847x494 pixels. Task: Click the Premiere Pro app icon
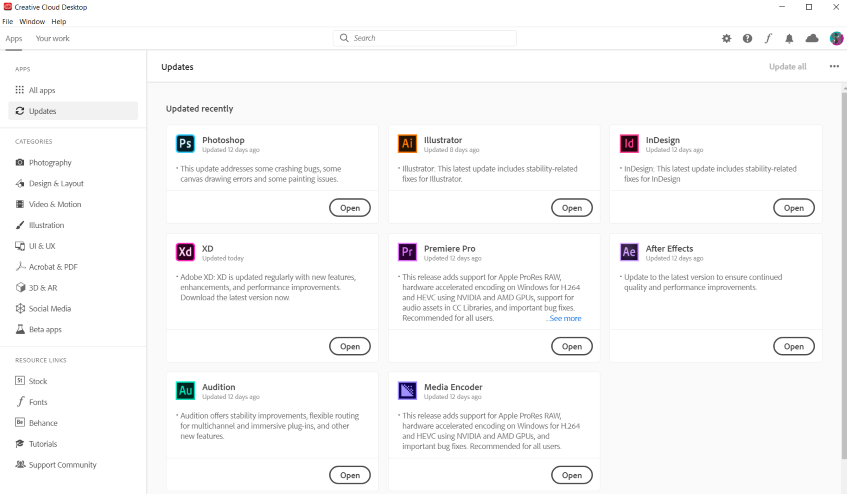tap(407, 252)
